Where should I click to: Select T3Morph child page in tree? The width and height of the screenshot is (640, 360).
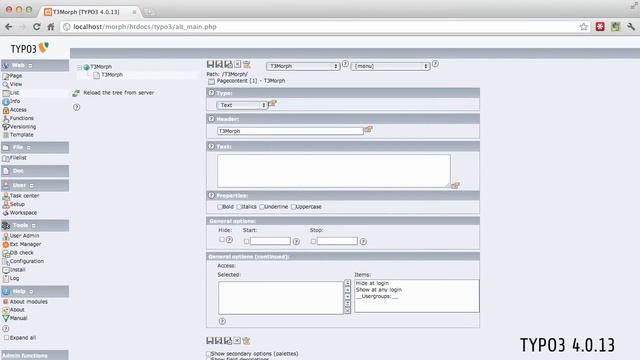coord(112,75)
